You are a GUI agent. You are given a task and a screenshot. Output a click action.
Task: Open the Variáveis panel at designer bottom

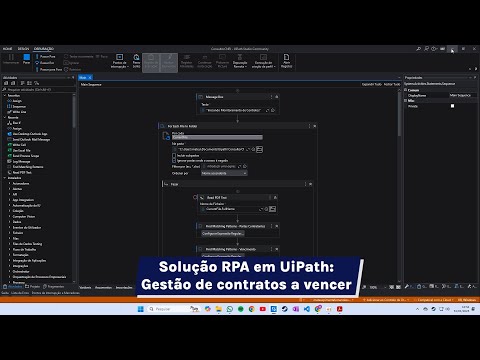point(85,287)
